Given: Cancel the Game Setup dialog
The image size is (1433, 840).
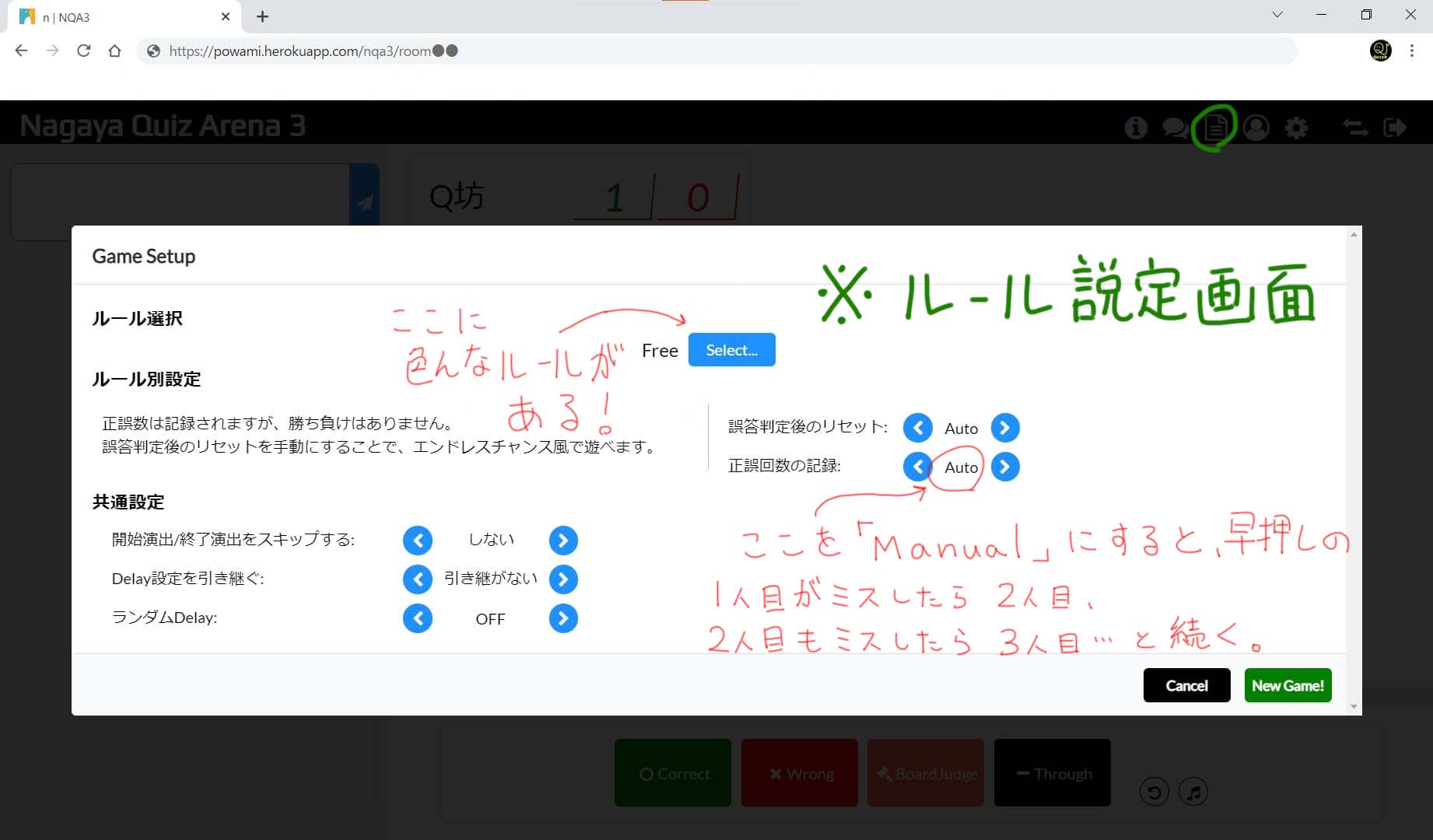Looking at the screenshot, I should click(1186, 685).
